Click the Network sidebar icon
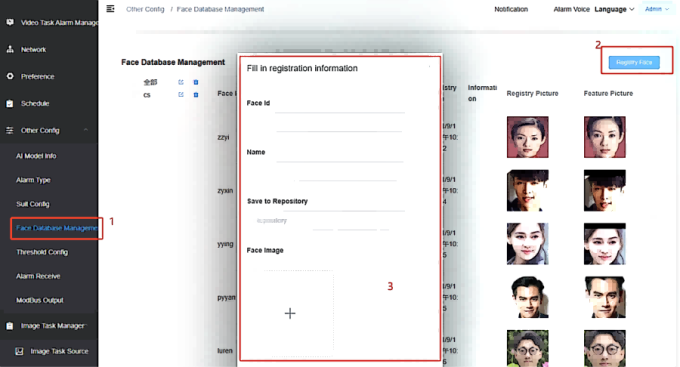 10,49
